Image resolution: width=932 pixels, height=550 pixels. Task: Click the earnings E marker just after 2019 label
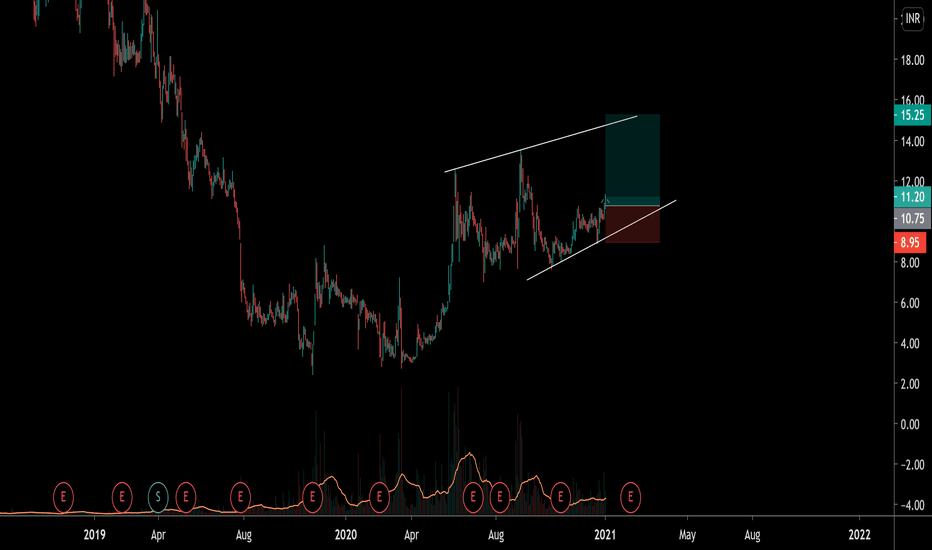pyautogui.click(x=122, y=497)
